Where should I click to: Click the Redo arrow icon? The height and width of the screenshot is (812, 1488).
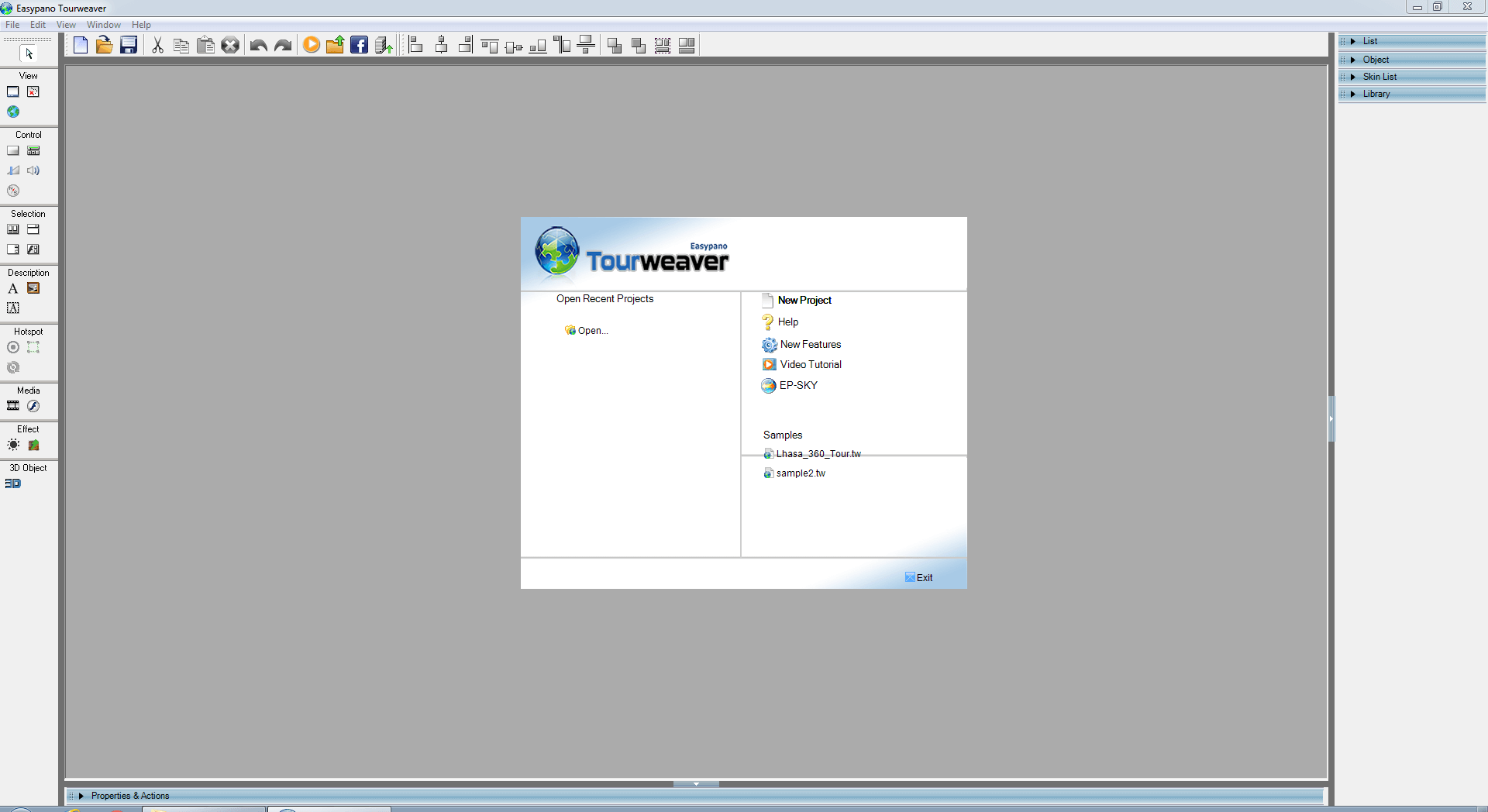pyautogui.click(x=283, y=45)
